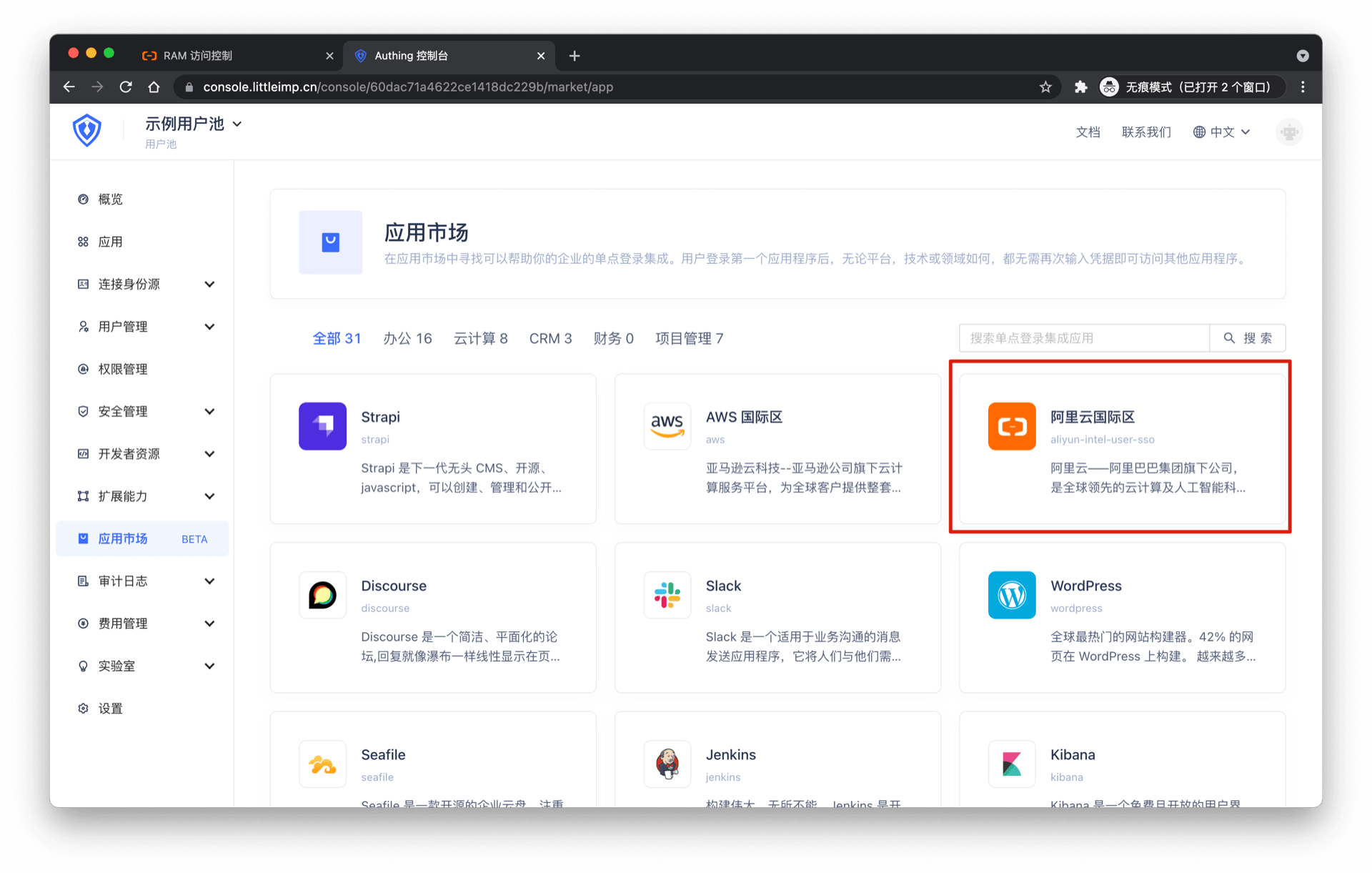Click the Authing shield logo
This screenshot has width=1372, height=873.
click(86, 131)
